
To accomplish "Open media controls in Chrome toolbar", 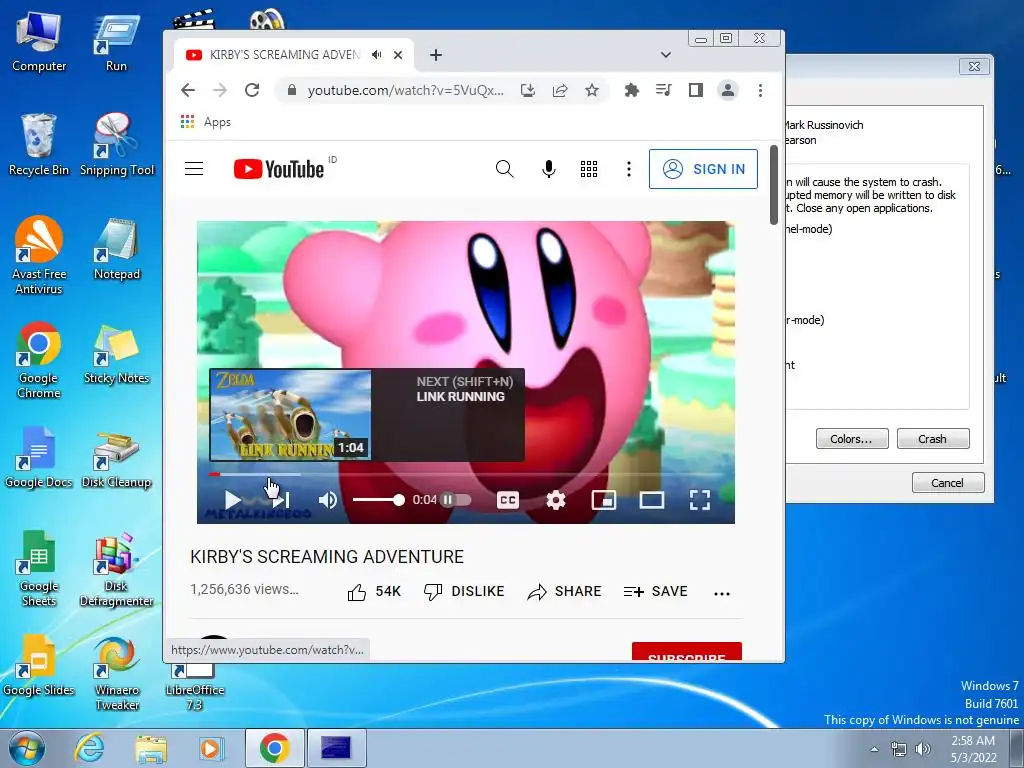I will point(664,90).
